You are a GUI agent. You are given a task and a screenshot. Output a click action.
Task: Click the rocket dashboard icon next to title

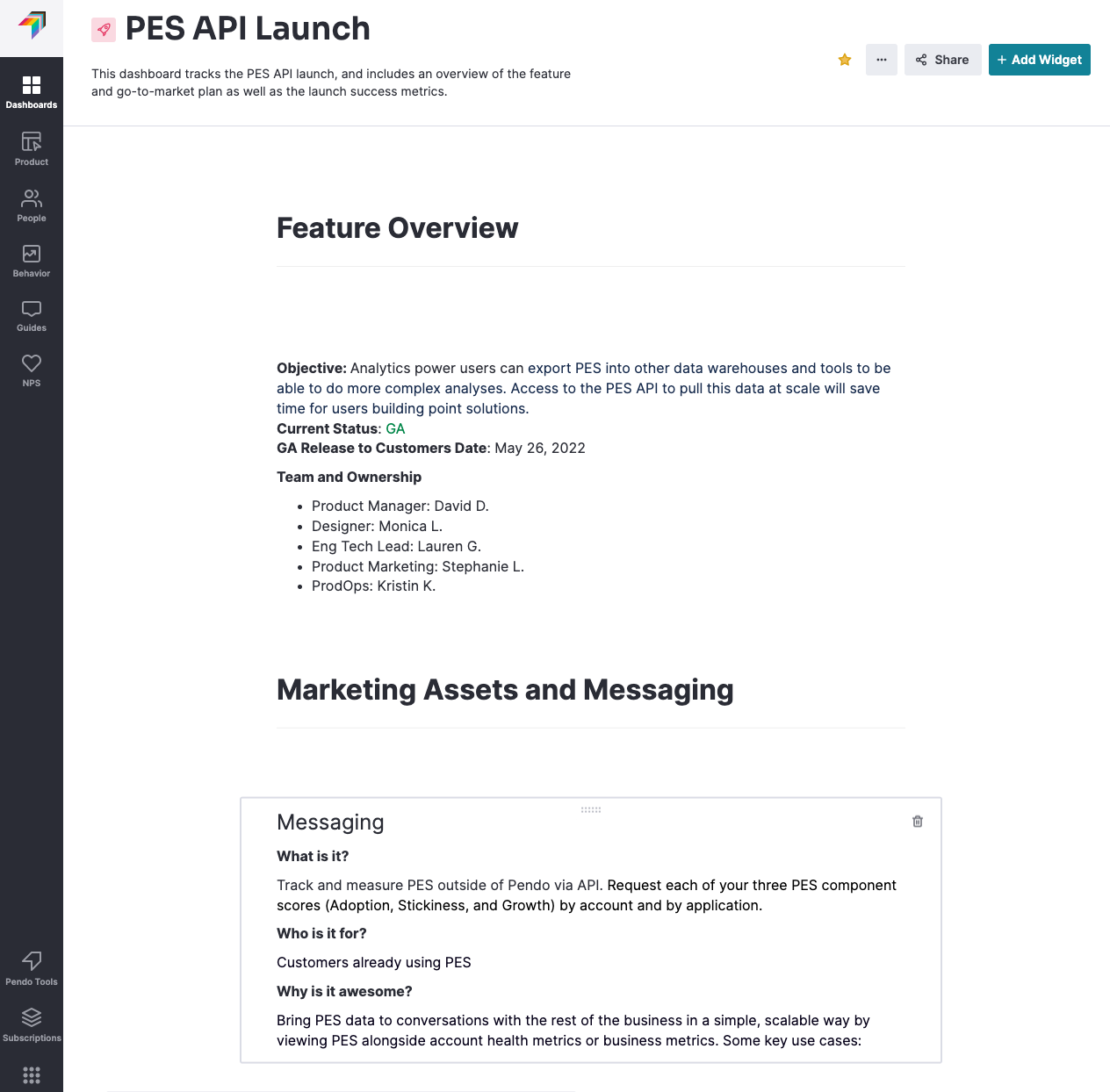104,30
